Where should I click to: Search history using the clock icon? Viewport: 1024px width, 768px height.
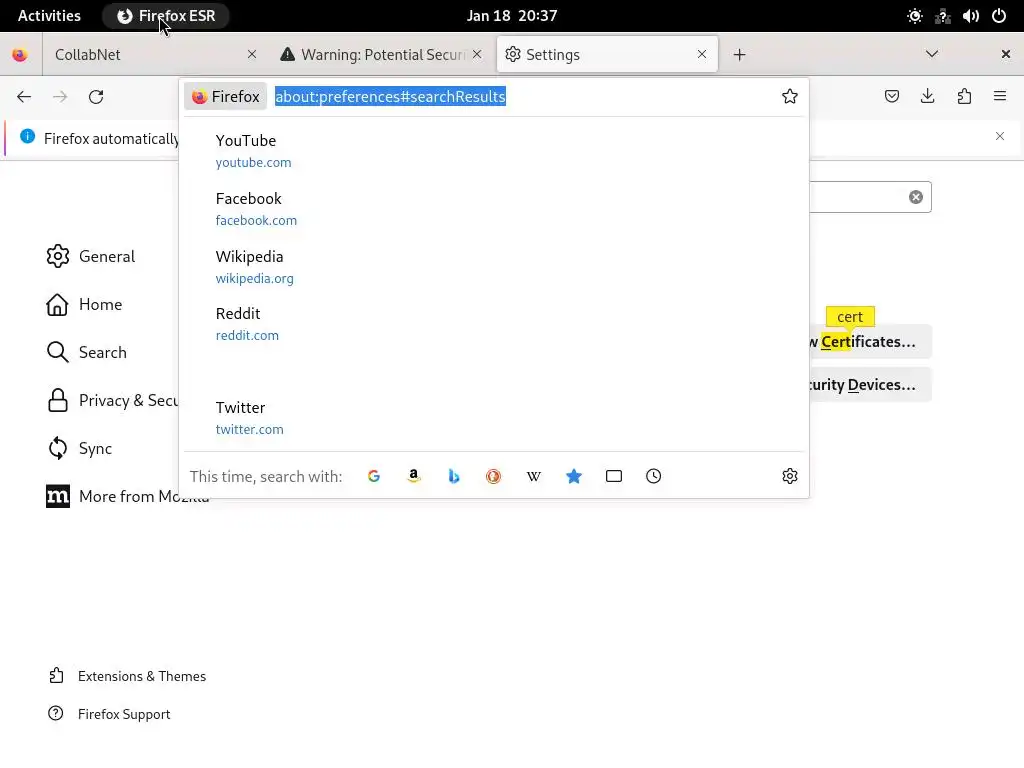tap(654, 476)
